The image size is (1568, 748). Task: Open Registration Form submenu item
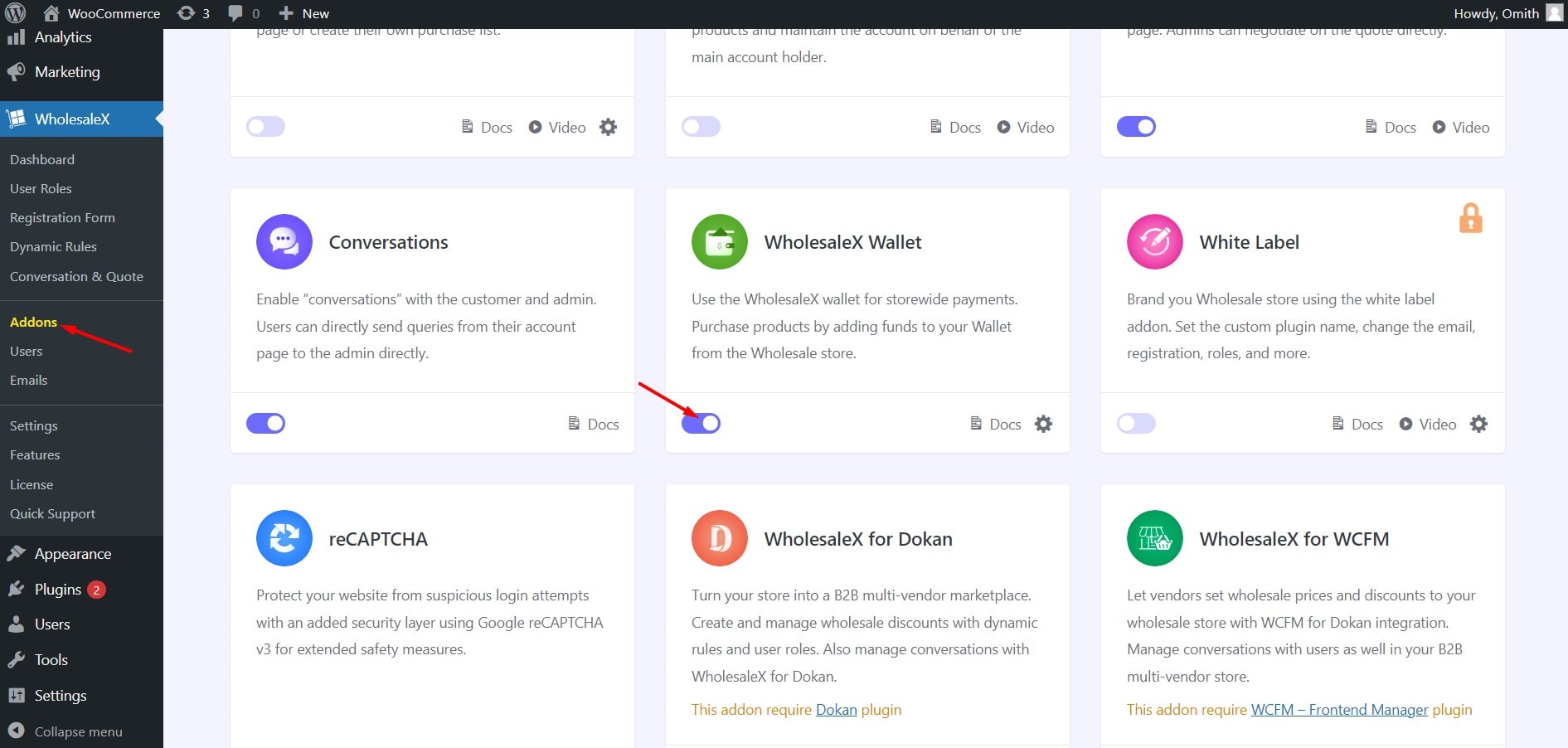click(62, 217)
